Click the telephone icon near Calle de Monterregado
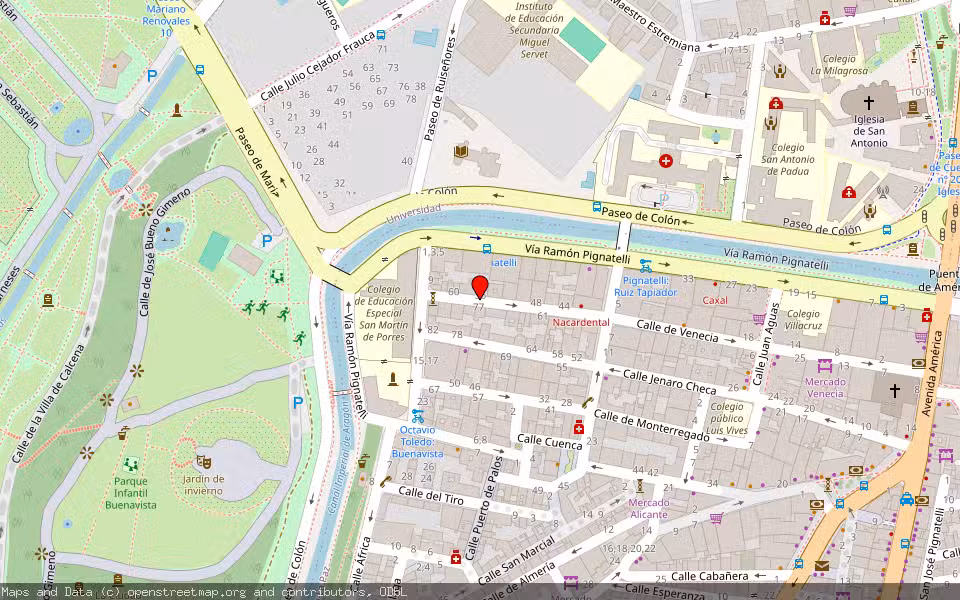This screenshot has height=600, width=960. [x=587, y=402]
